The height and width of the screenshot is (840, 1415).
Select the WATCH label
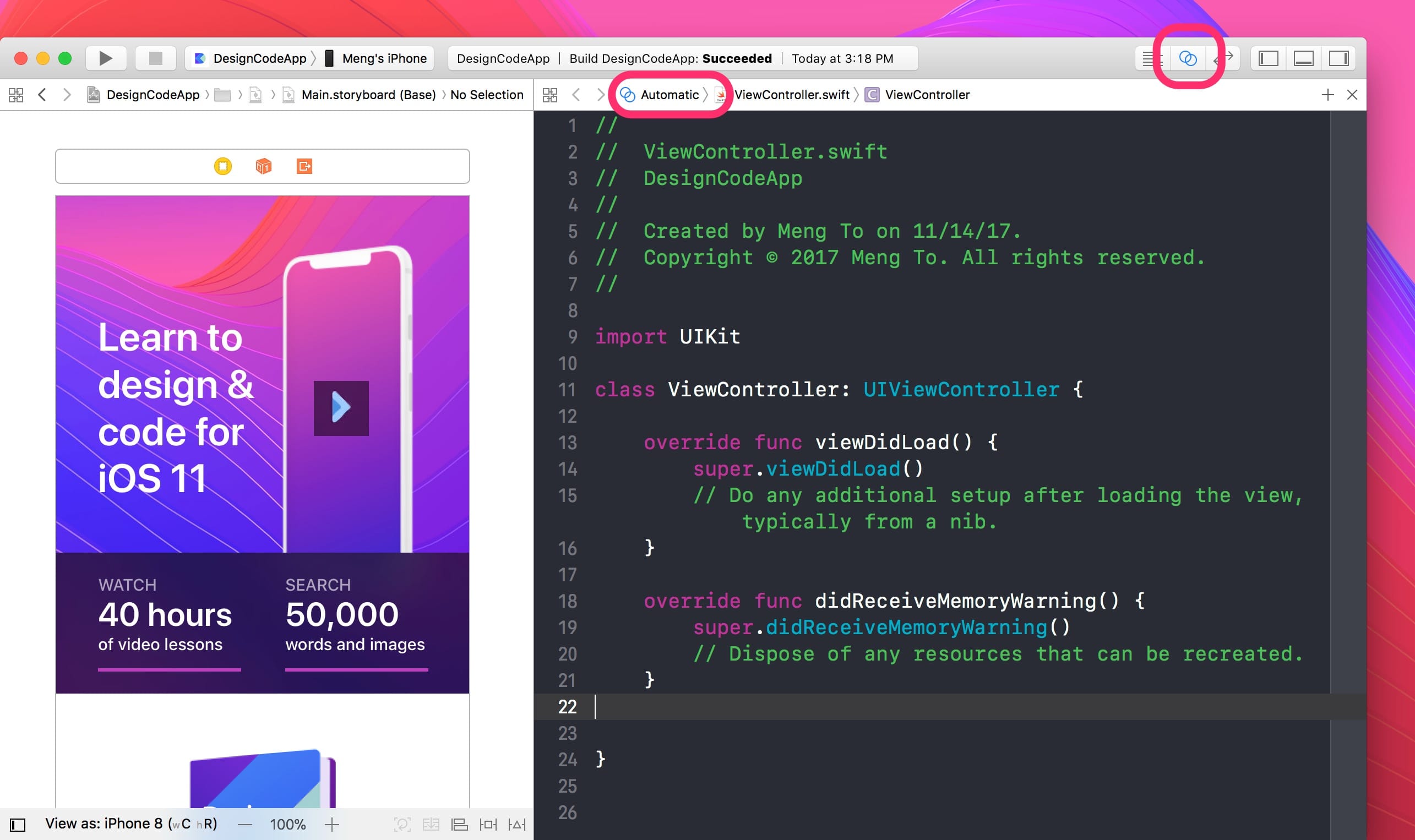tap(127, 585)
